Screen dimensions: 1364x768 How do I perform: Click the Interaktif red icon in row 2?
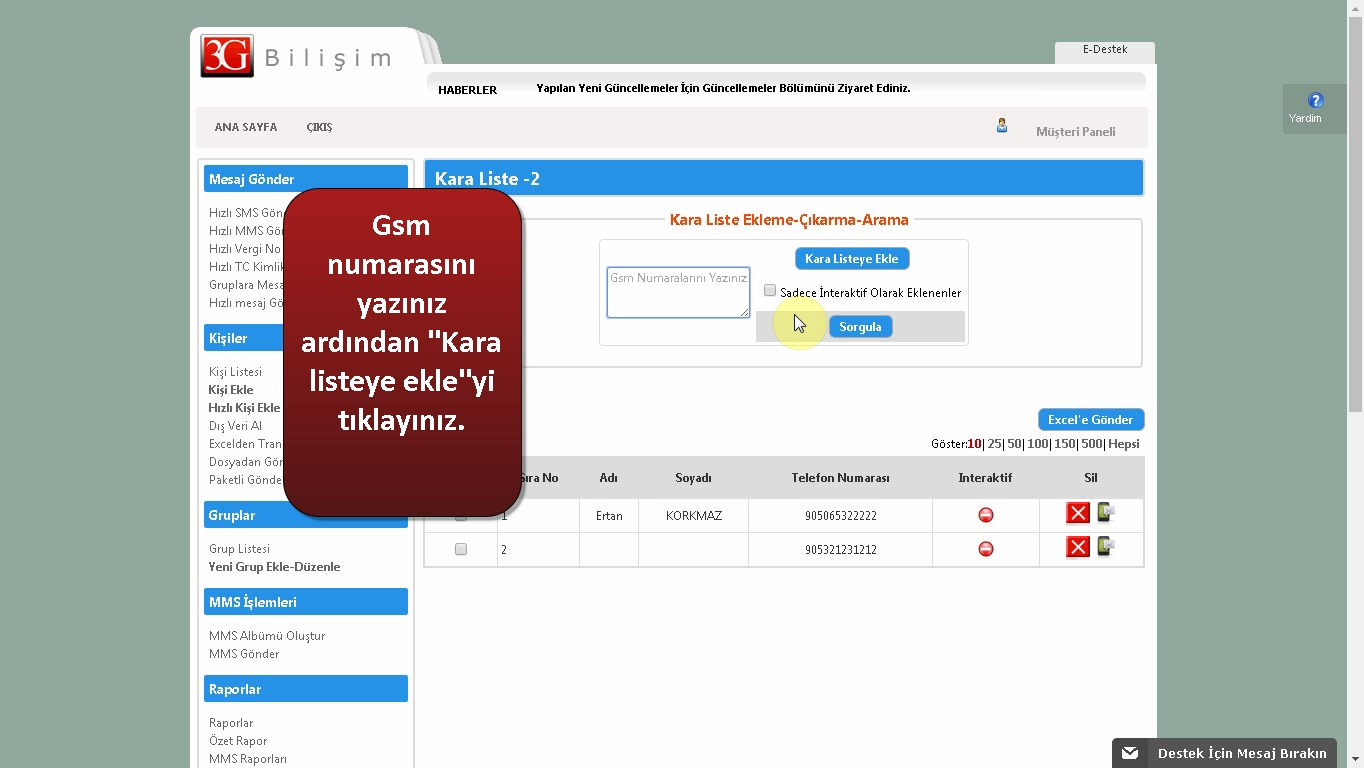pyautogui.click(x=985, y=549)
